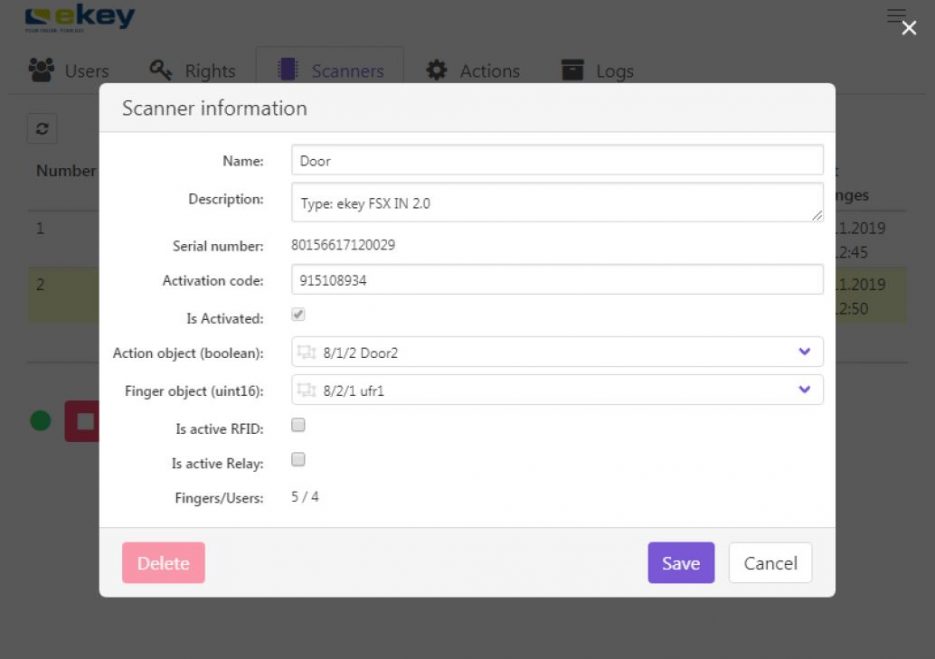Click the Is active RFID label
Viewport: 935px width, 659px height.
tap(219, 429)
